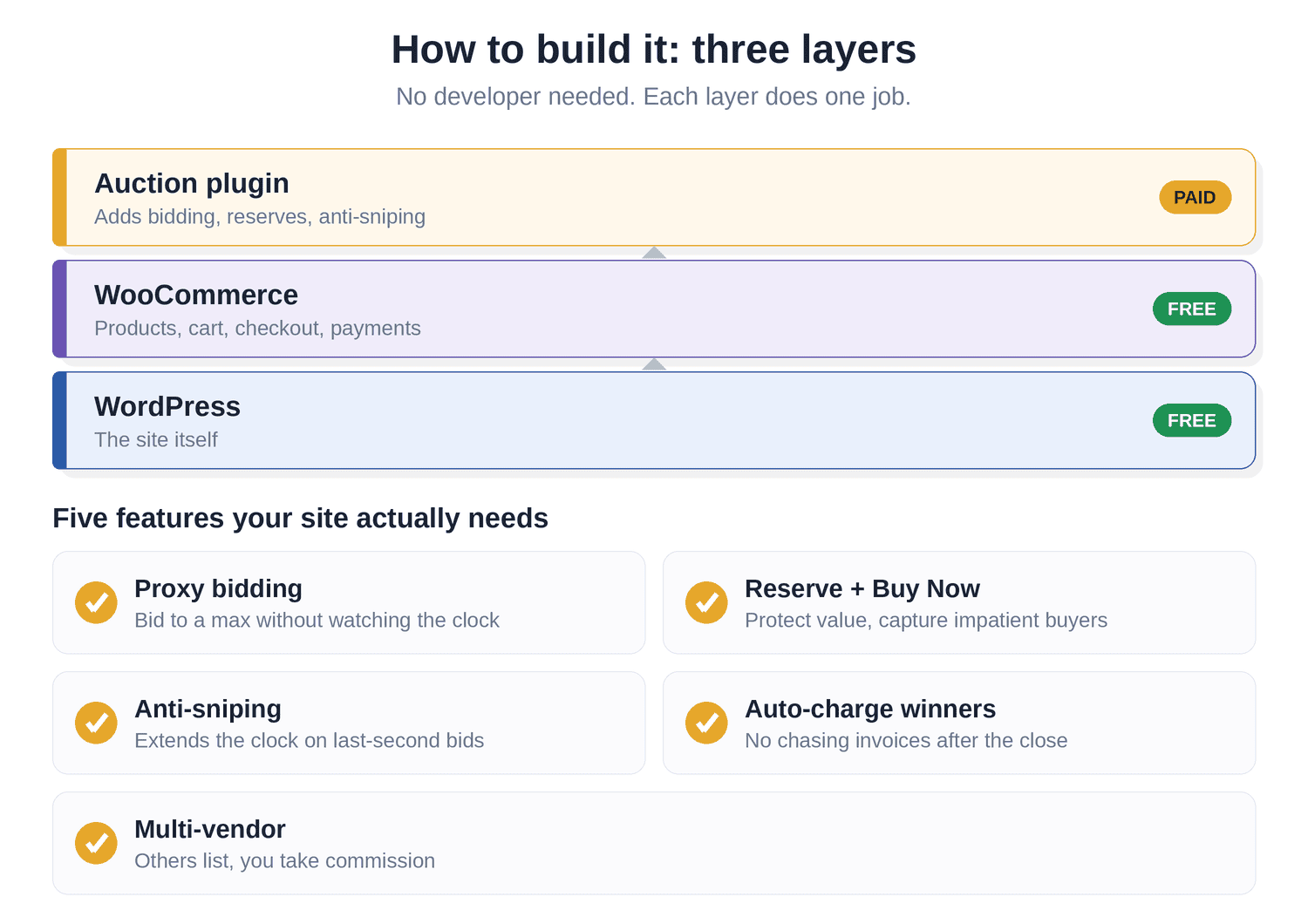Click the "How to build it: three layers" heading
Viewport: 1308px width, 924px height.
pos(654,50)
